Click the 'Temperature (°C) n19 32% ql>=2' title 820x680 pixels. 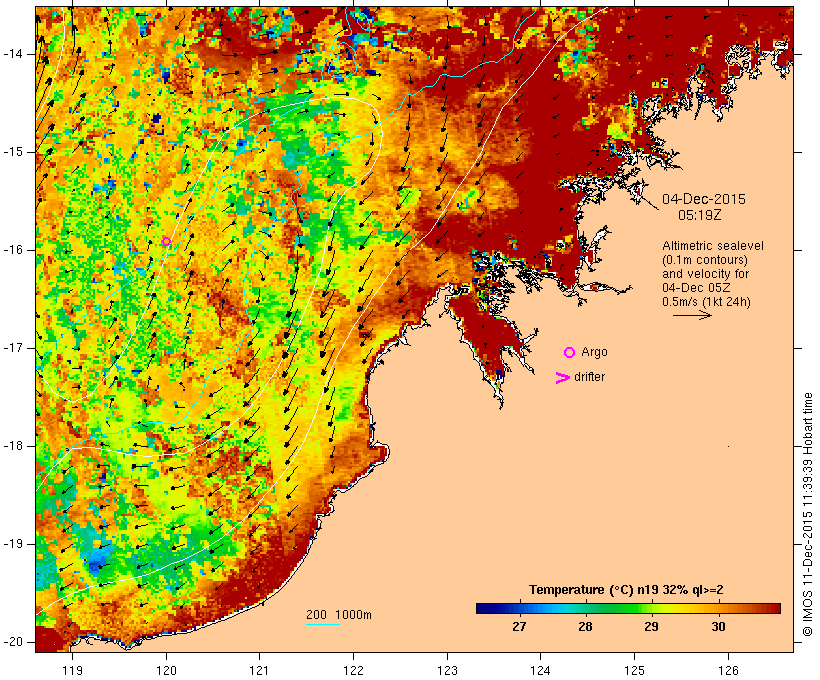(626, 590)
